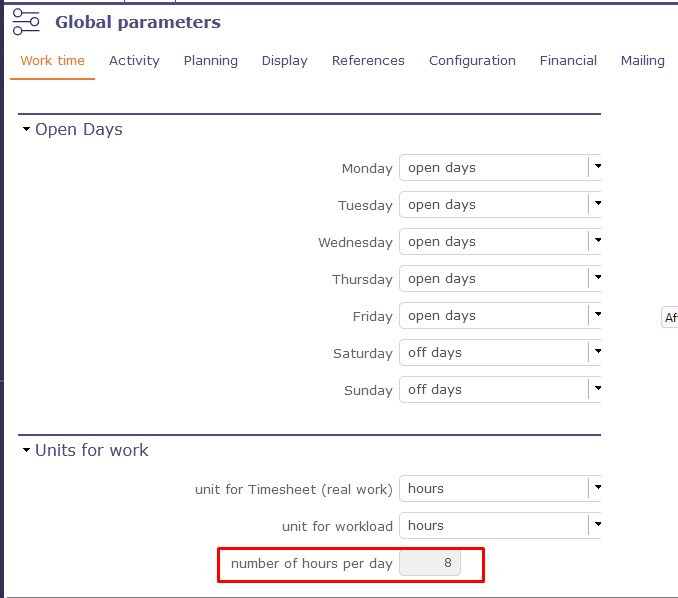
Task: Collapse the Open Days section
Action: coord(27,130)
